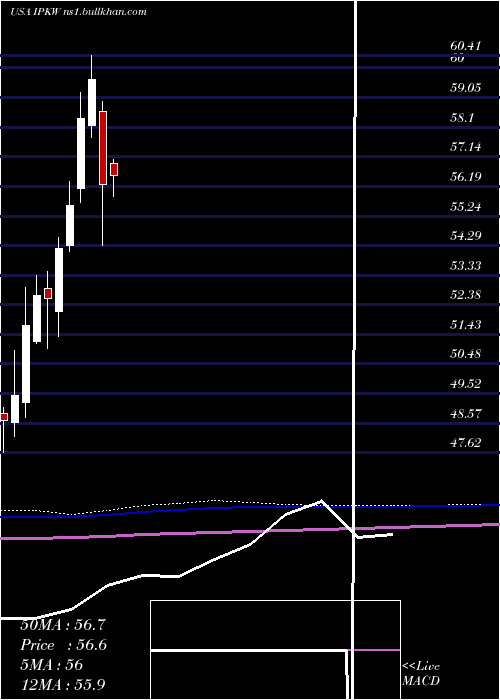Click the 58.1 price axis label
Viewport: 500px width, 700px height.
(462, 117)
